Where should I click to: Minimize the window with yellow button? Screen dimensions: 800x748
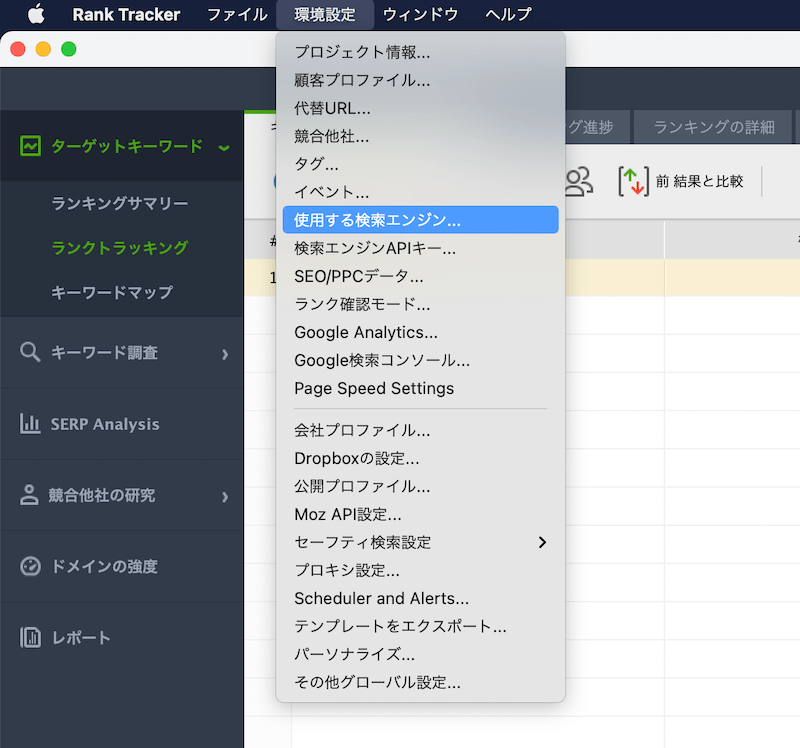[43, 49]
